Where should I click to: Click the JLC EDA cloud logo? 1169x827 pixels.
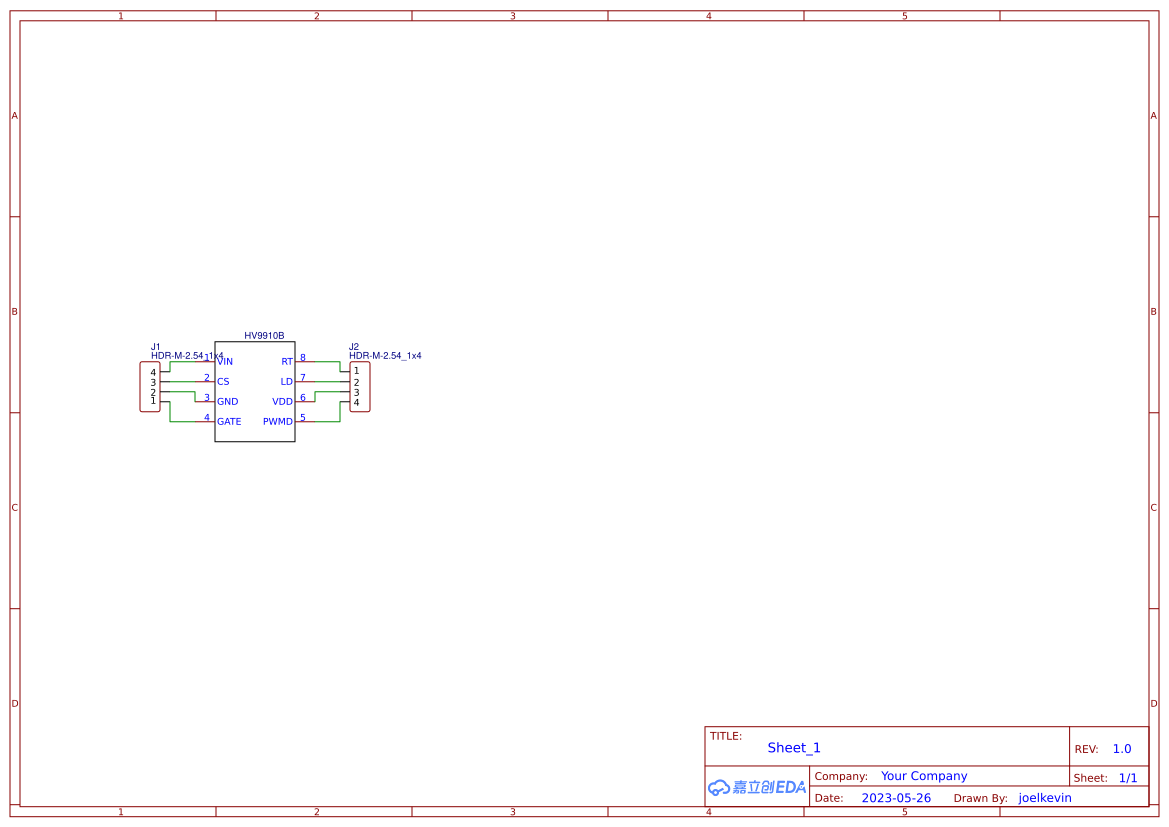click(x=755, y=787)
